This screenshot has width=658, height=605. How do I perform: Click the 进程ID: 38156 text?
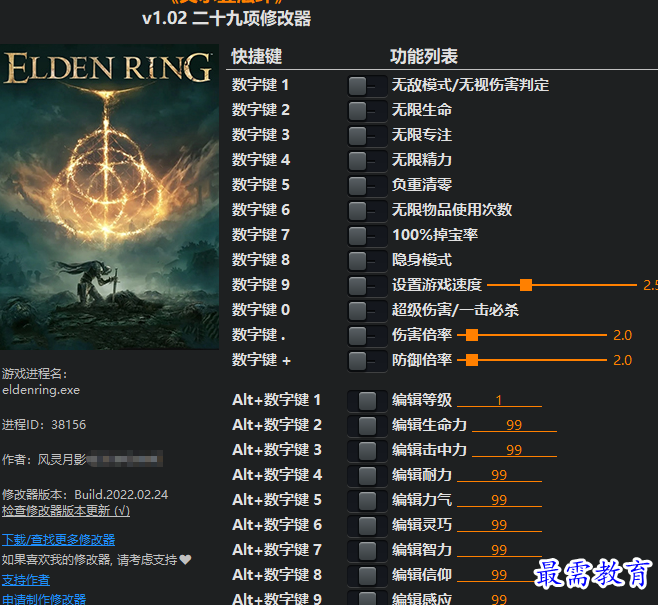tap(44, 425)
